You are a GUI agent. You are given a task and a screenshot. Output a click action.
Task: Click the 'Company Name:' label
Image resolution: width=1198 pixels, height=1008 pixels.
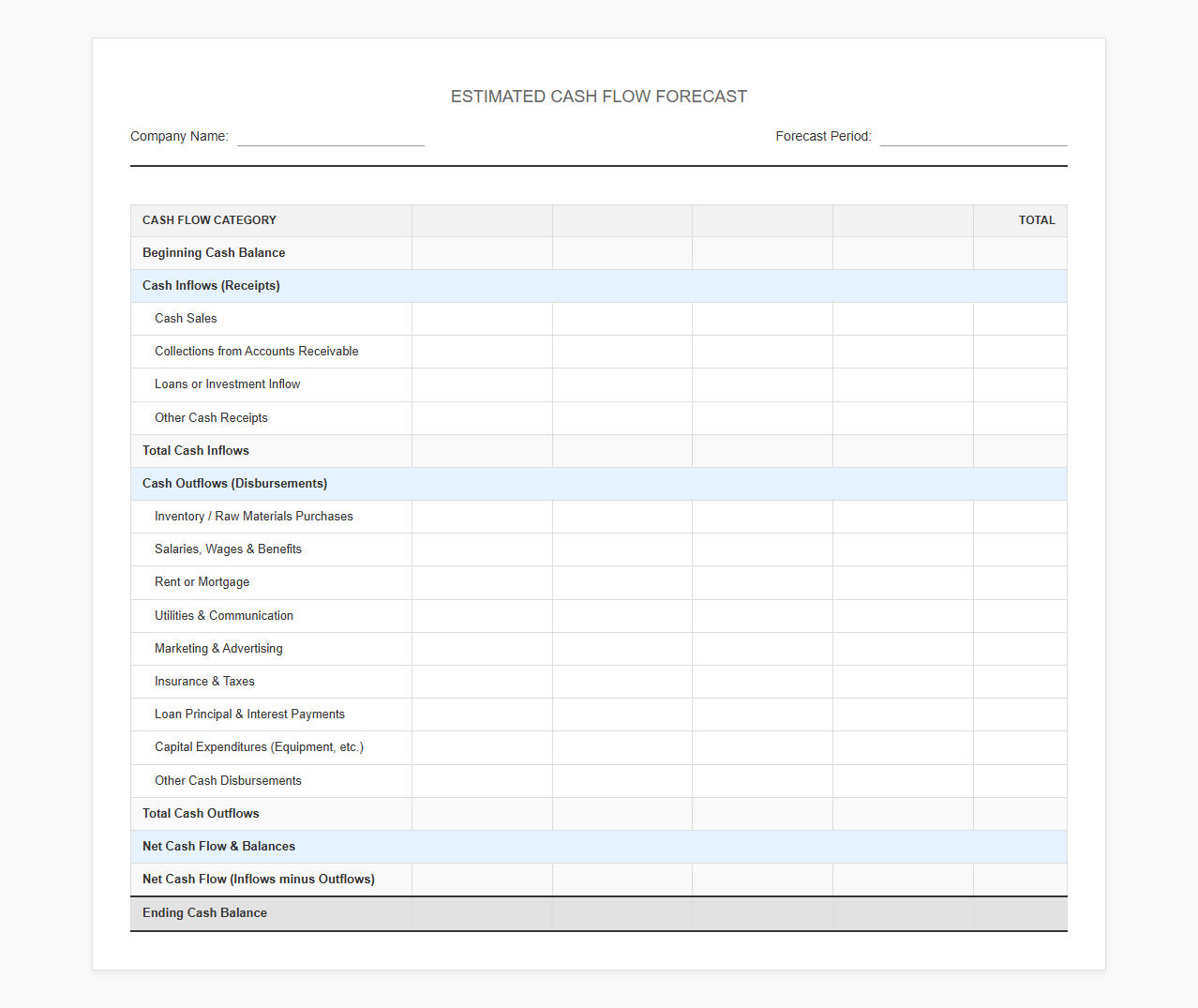[179, 136]
